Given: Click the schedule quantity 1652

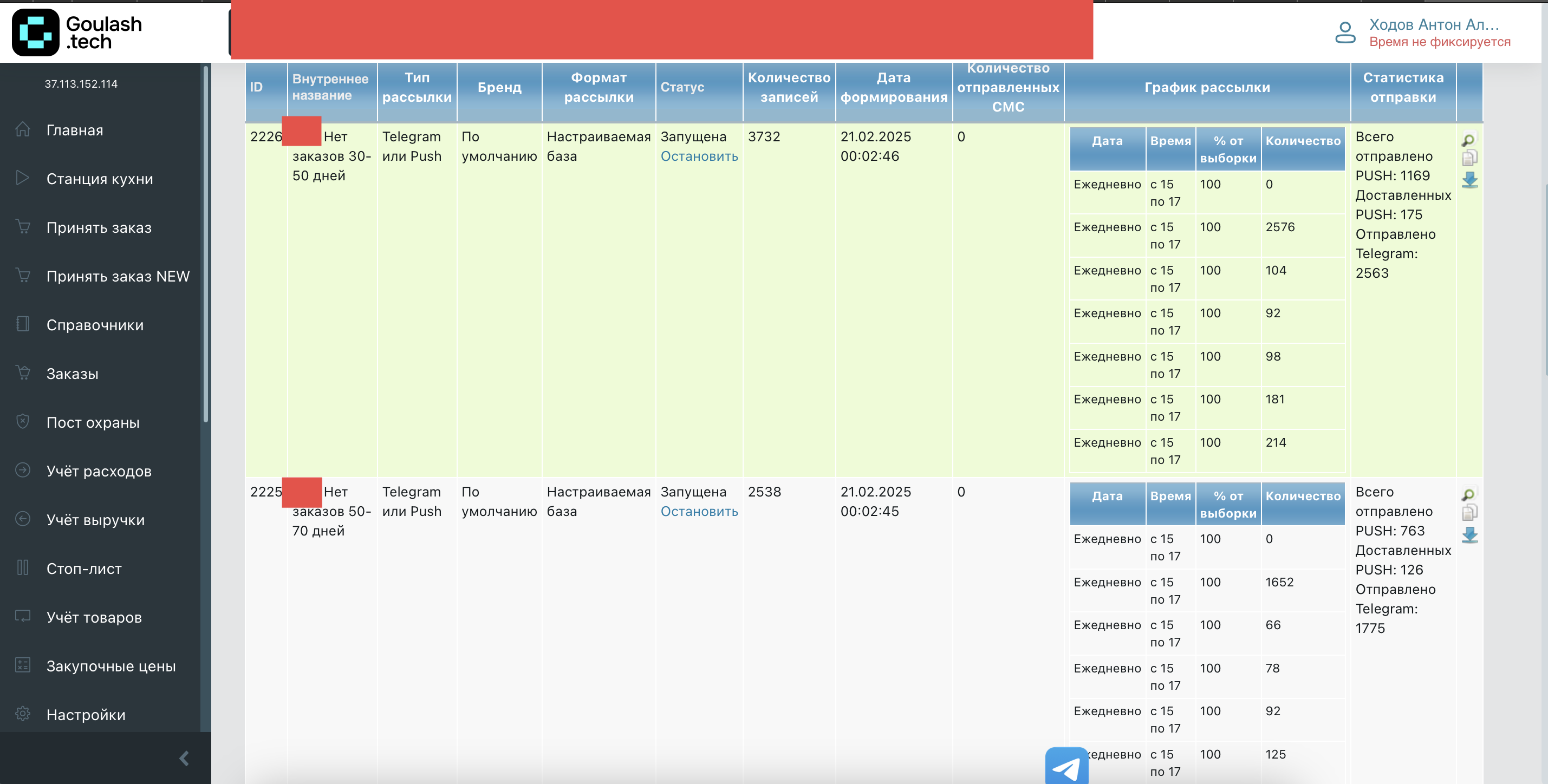Looking at the screenshot, I should (1279, 582).
